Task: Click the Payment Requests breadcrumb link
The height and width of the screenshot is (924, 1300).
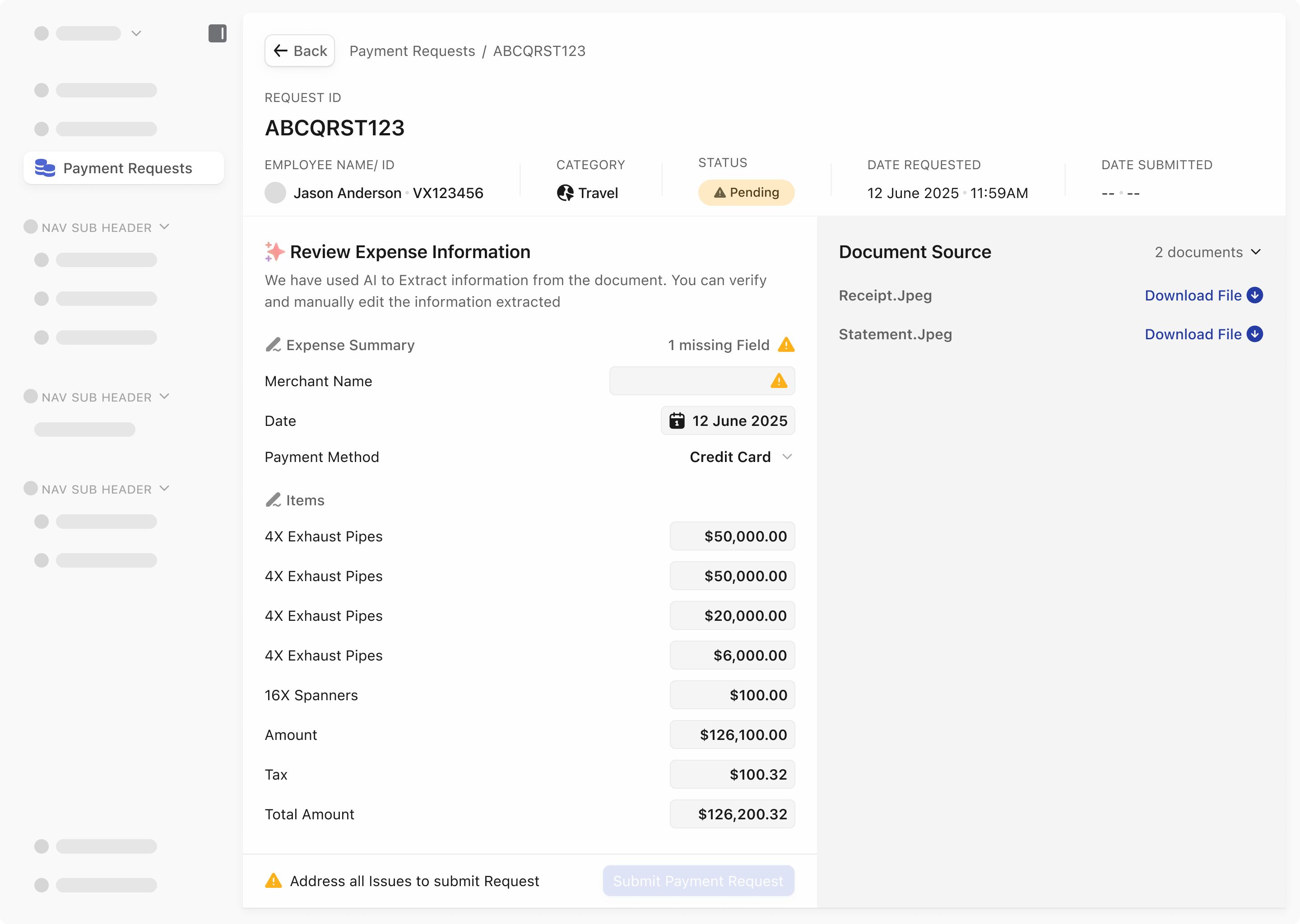Action: click(x=412, y=51)
